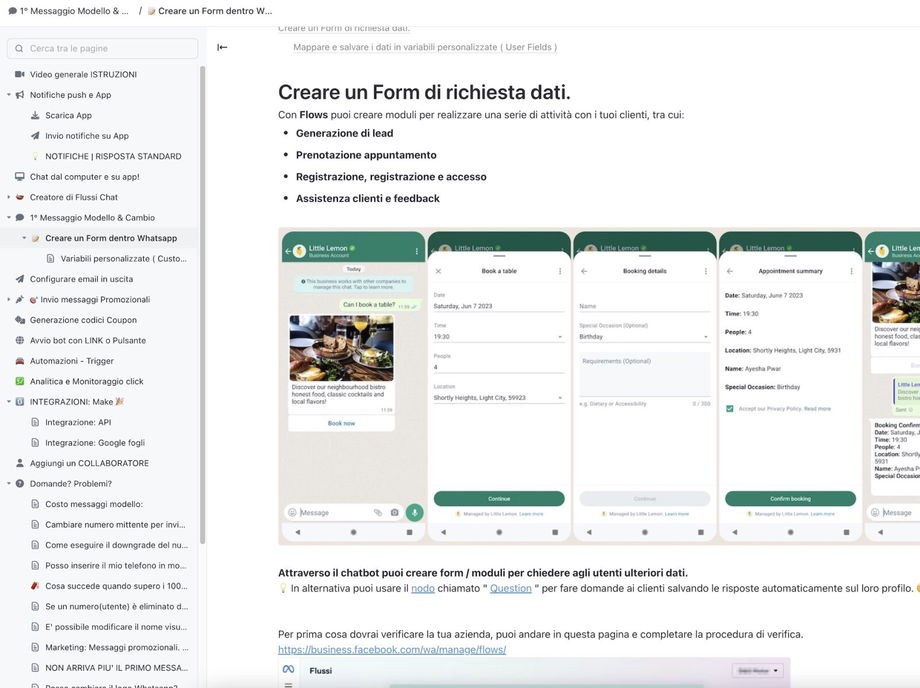This screenshot has width=920, height=688.
Task: Click the car icon beside Automazioni - Trigger
Action: [20, 361]
